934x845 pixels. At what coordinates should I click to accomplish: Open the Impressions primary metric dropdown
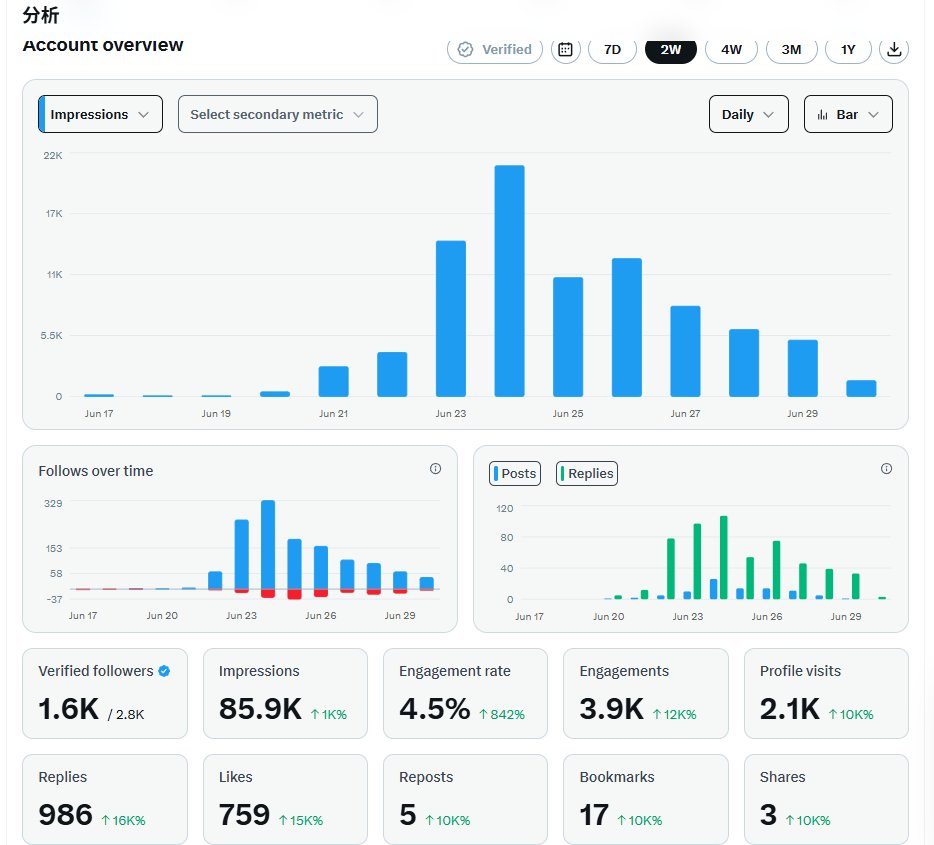pos(100,114)
